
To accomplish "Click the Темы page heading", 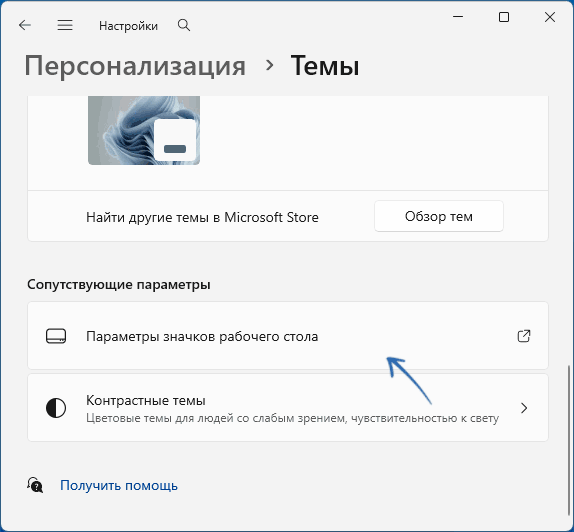I will tap(325, 66).
